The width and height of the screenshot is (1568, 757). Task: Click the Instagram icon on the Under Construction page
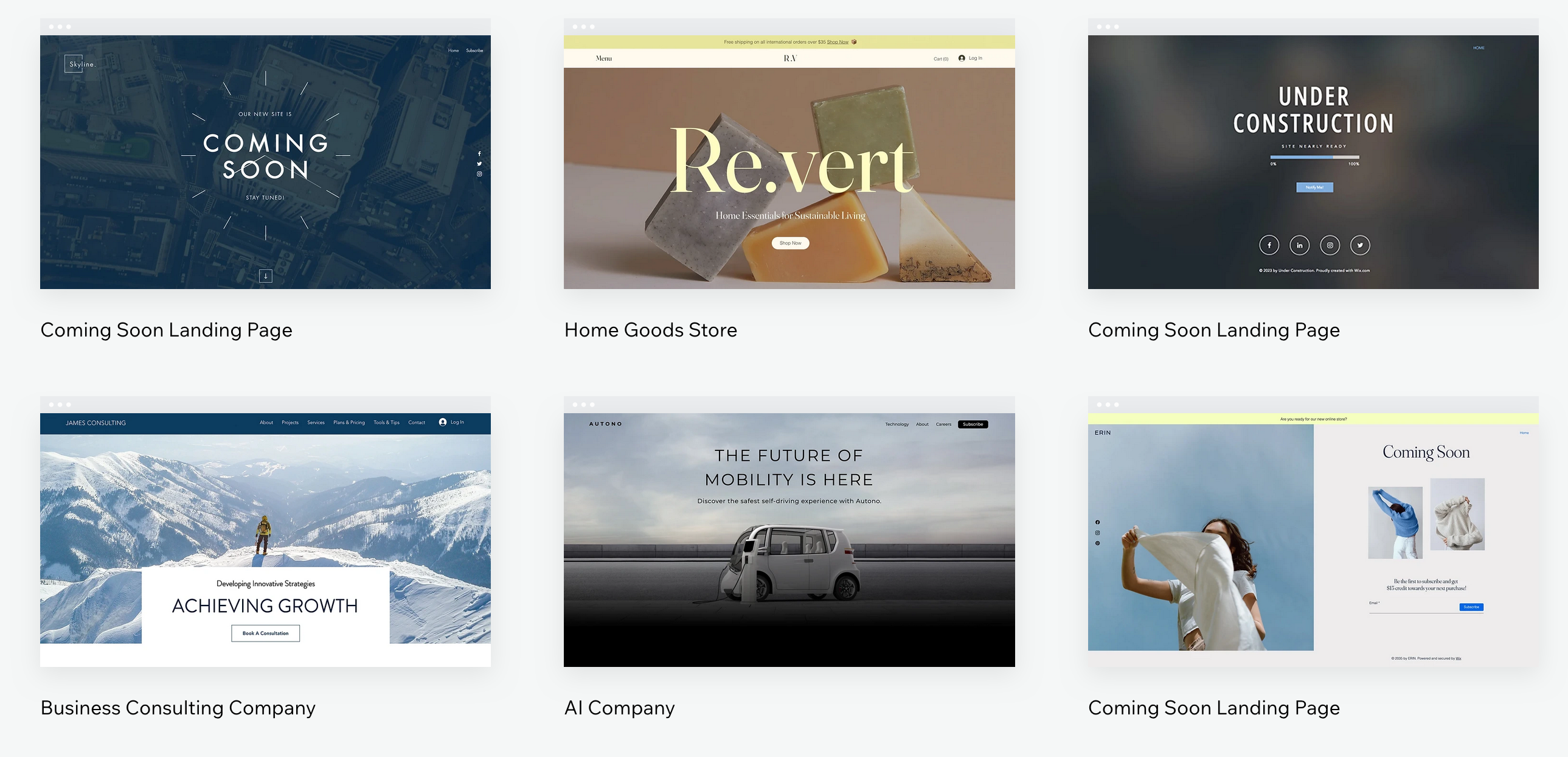1330,245
